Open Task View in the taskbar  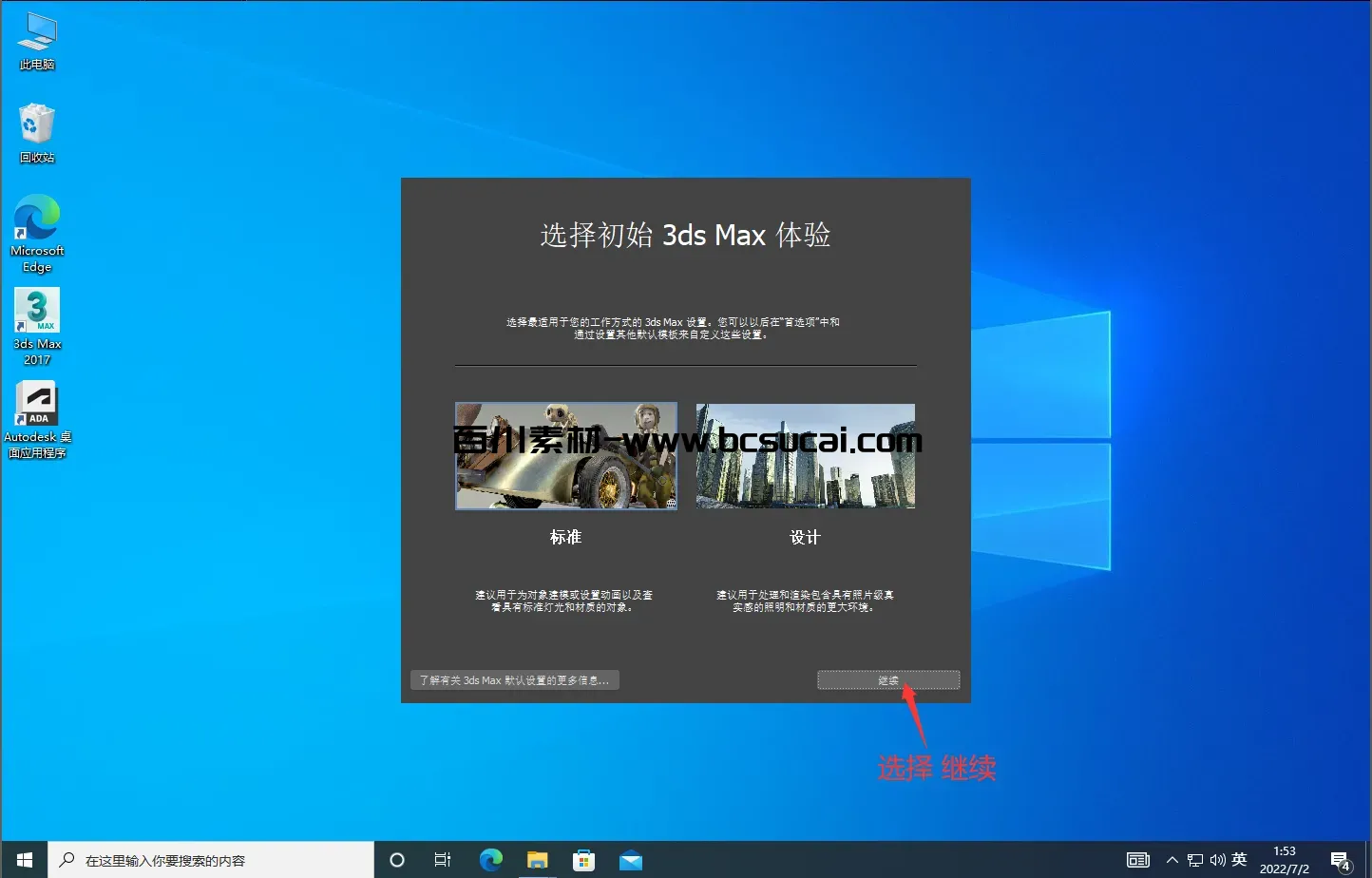coord(443,860)
